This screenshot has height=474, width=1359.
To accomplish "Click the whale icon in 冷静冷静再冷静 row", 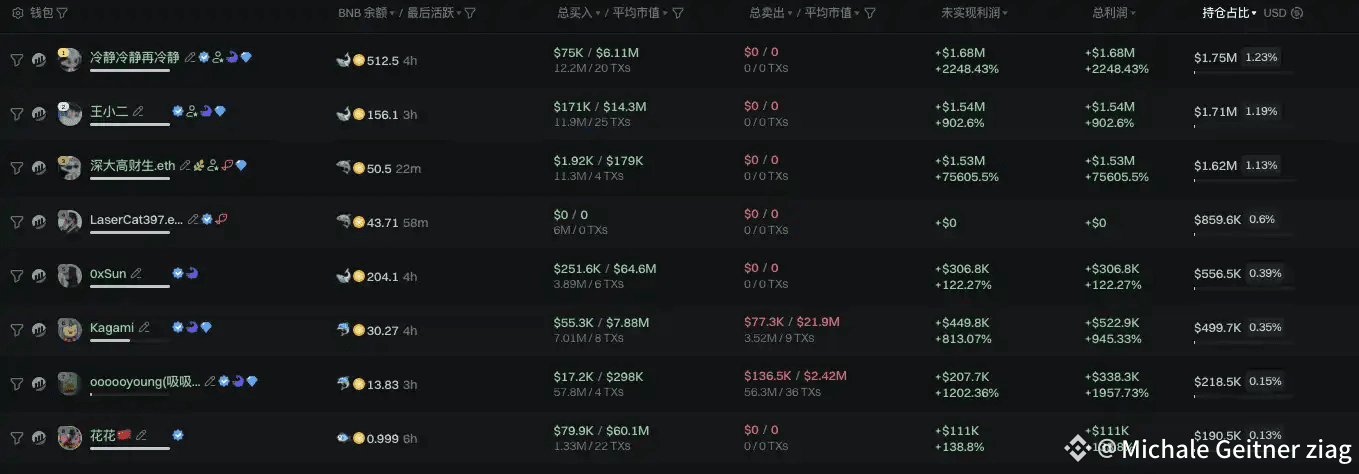I will (343, 60).
